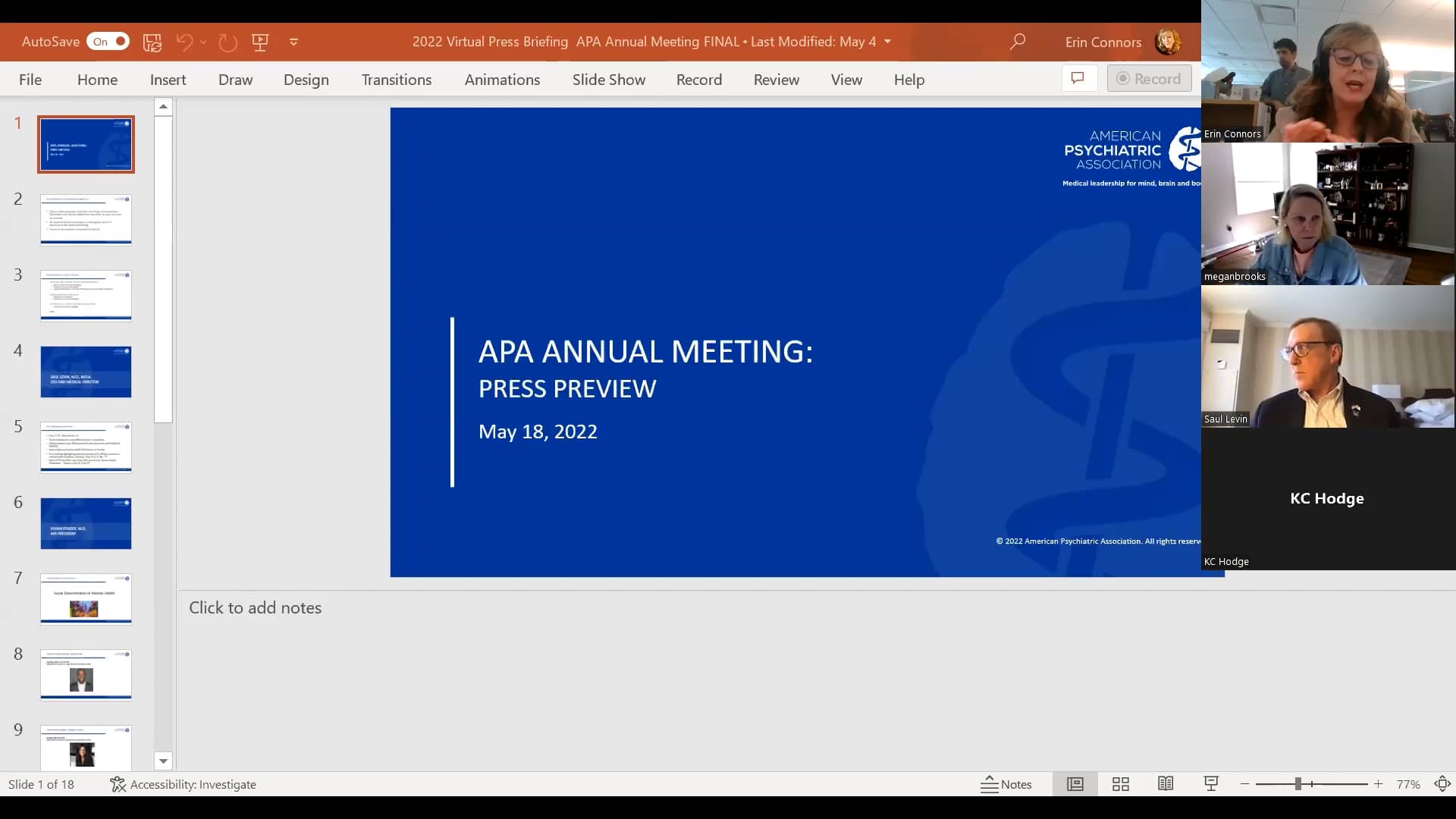Click Erin Connors account avatar
Screen dimensions: 1456x819
(1168, 42)
